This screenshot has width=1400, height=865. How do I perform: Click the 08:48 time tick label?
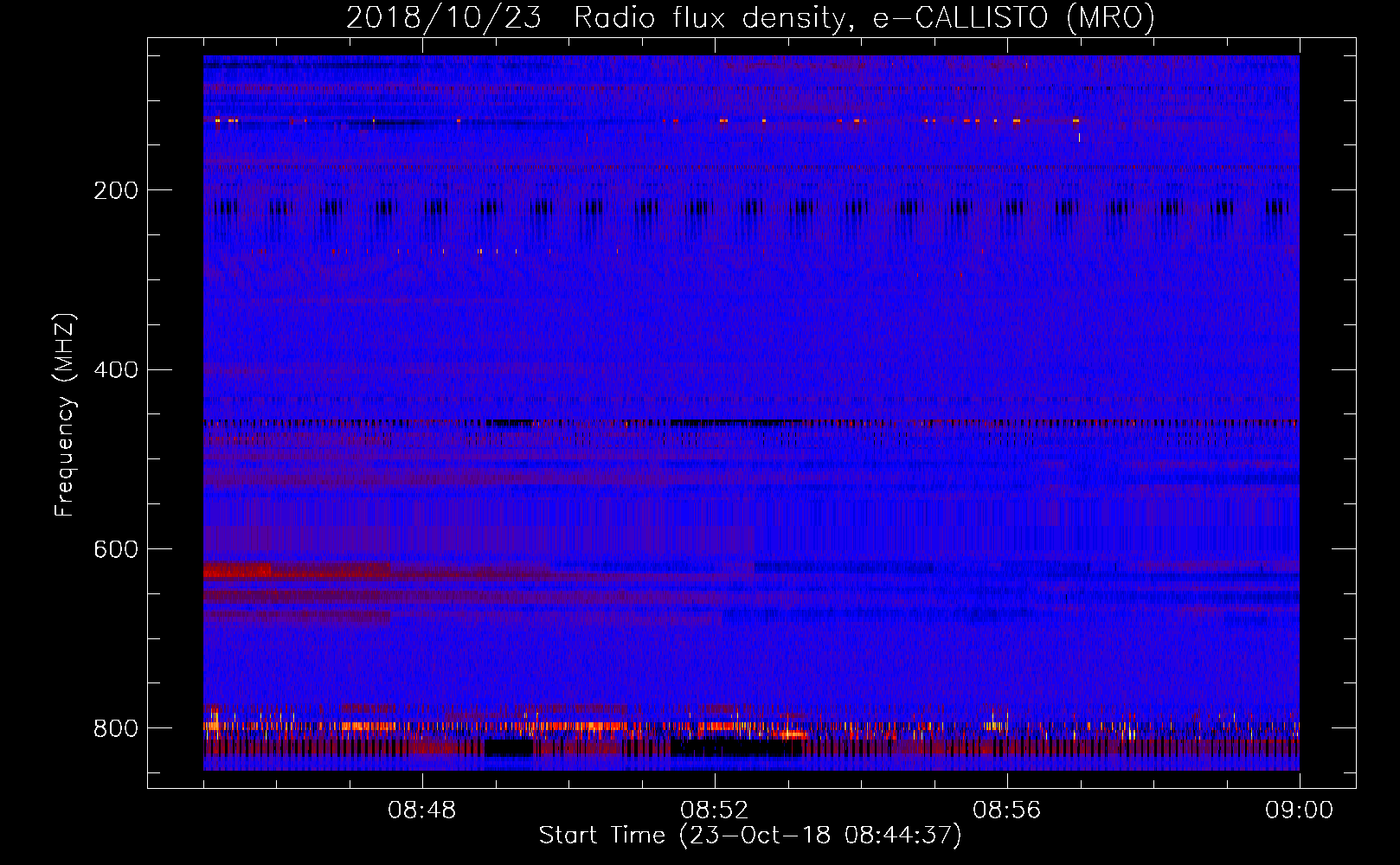coord(422,811)
